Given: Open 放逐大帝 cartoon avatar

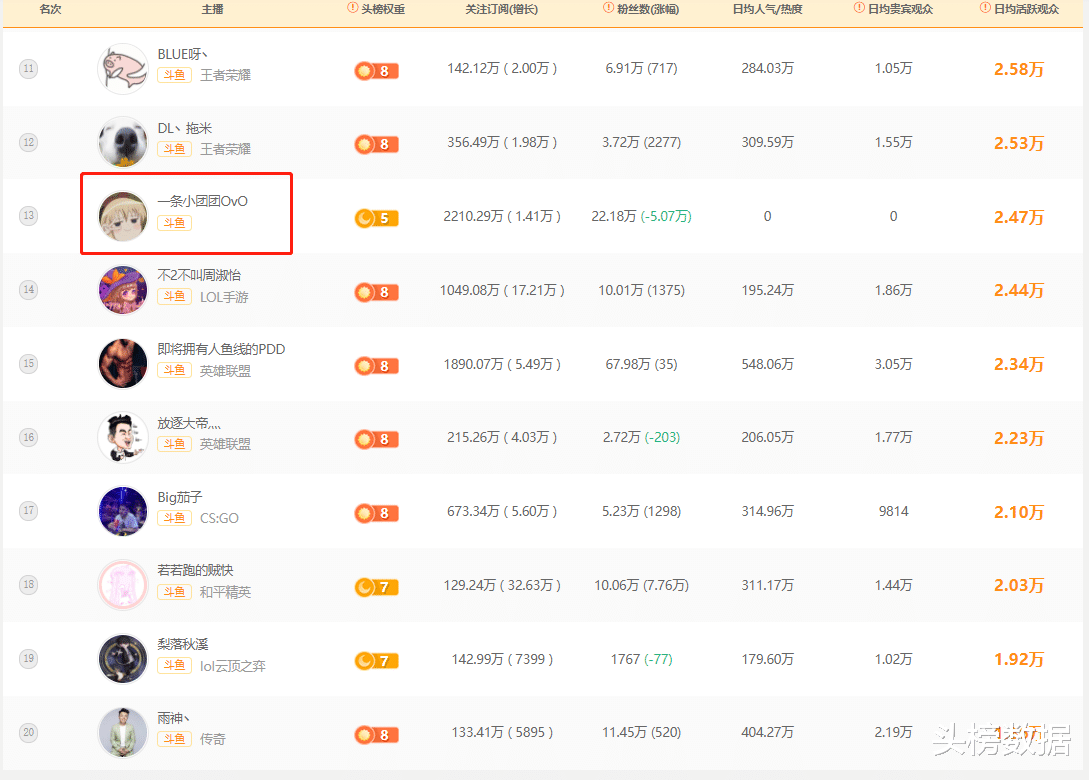Looking at the screenshot, I should 123,438.
